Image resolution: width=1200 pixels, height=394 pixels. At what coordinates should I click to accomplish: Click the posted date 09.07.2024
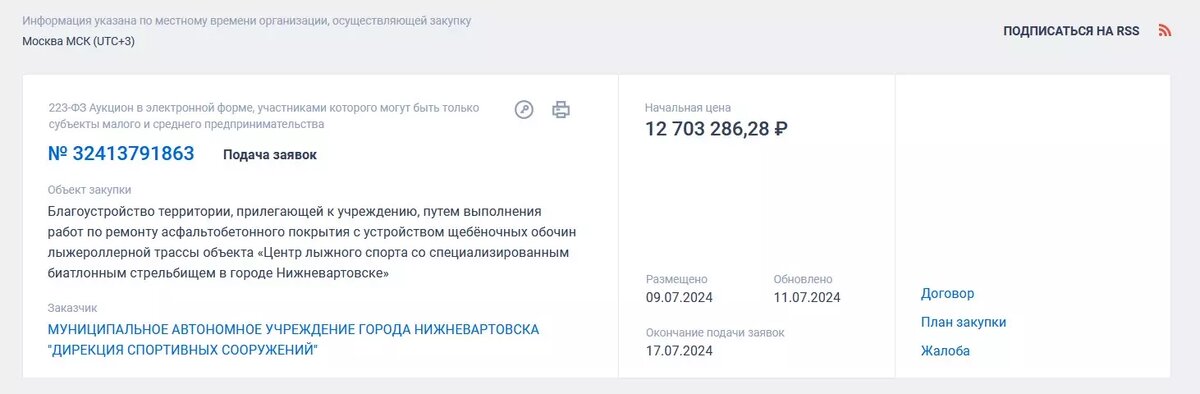679,297
